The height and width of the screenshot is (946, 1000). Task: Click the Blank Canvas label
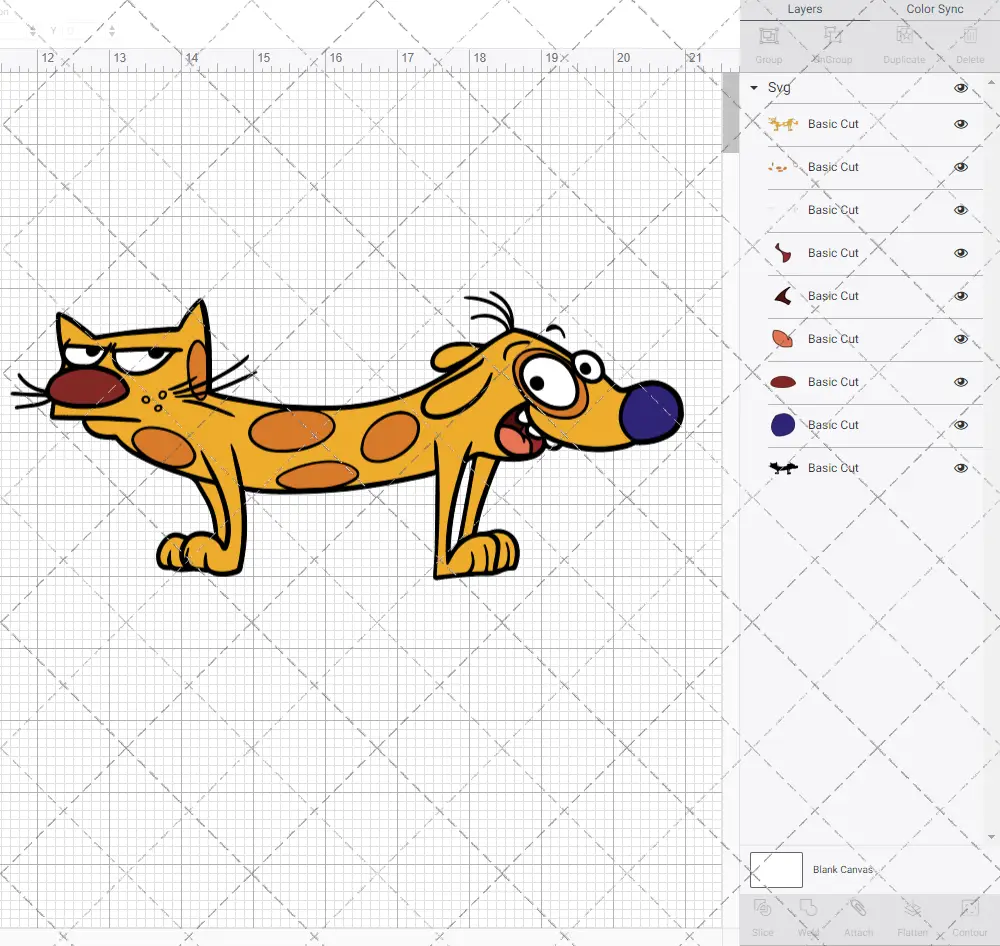(x=842, y=869)
